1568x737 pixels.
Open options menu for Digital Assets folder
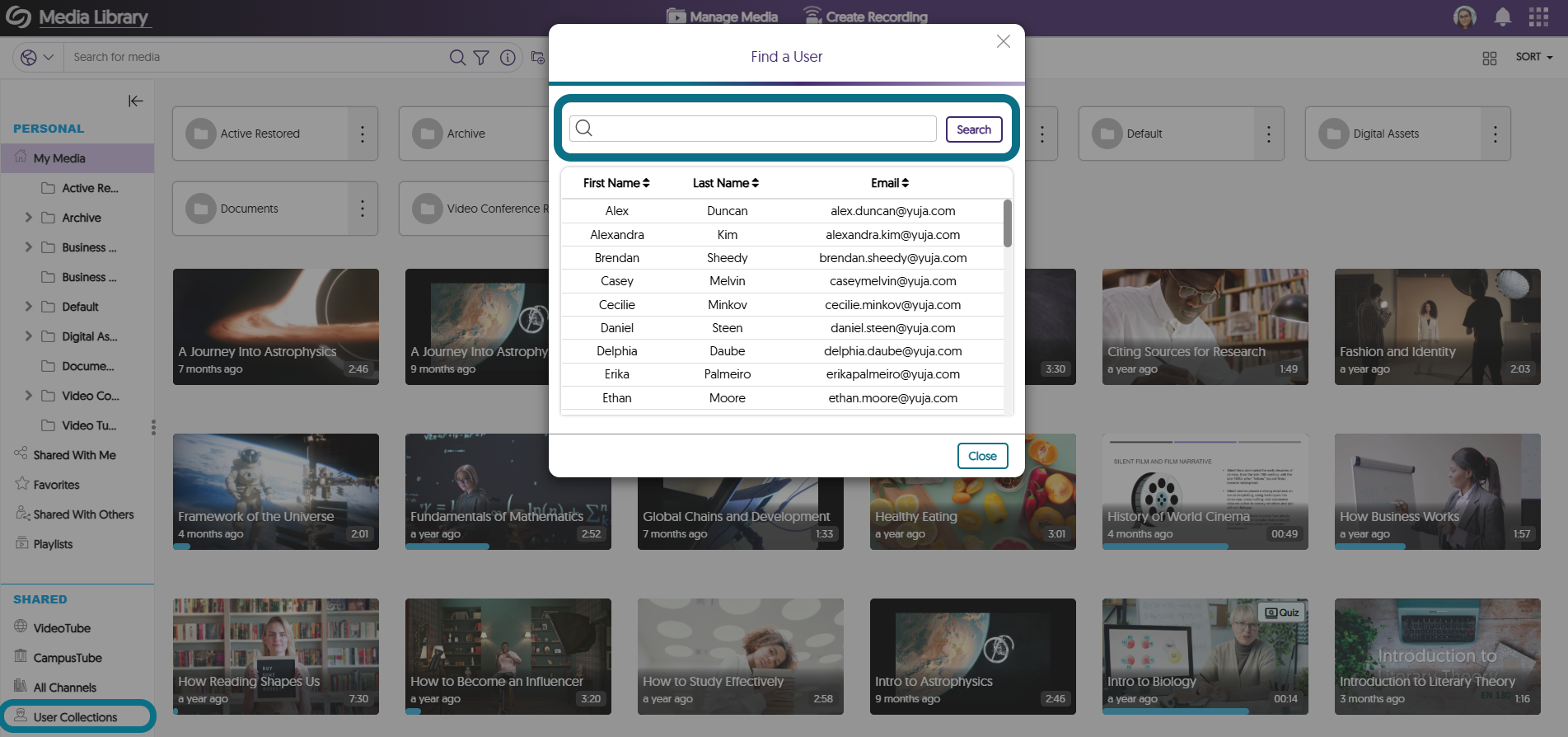[x=1495, y=134]
